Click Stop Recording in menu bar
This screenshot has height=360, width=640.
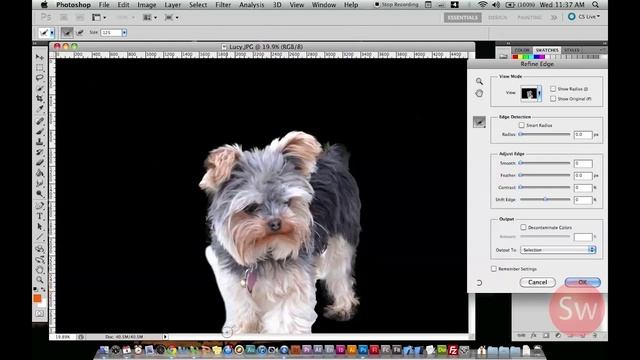pos(396,5)
